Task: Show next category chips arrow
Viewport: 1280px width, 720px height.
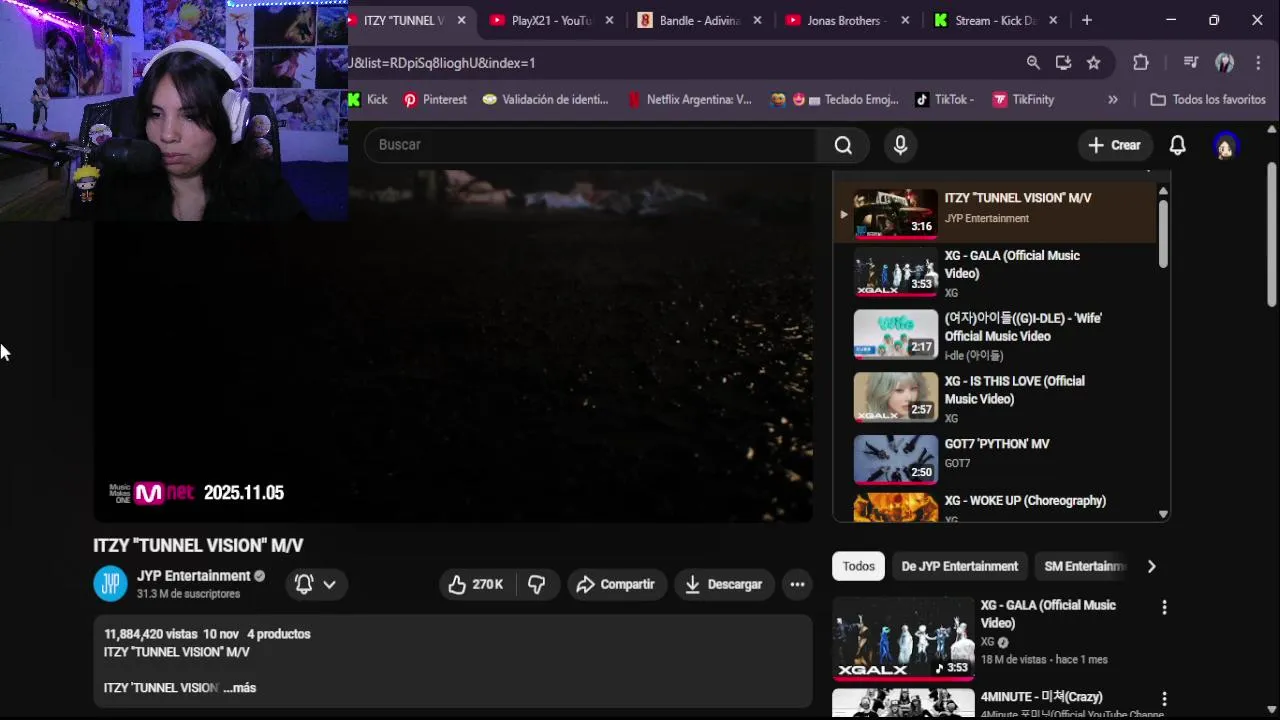Action: pyautogui.click(x=1151, y=566)
